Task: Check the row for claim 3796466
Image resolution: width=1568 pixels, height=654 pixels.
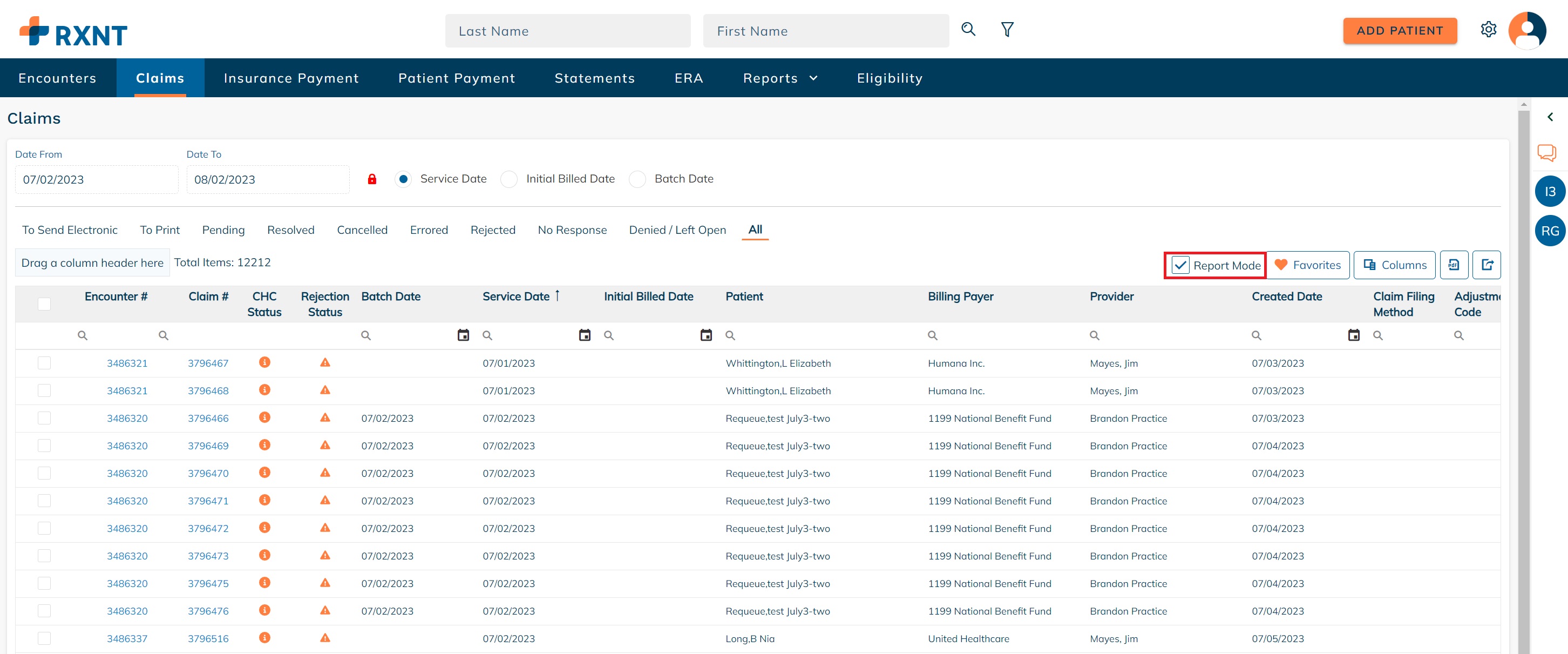Action: (x=44, y=419)
